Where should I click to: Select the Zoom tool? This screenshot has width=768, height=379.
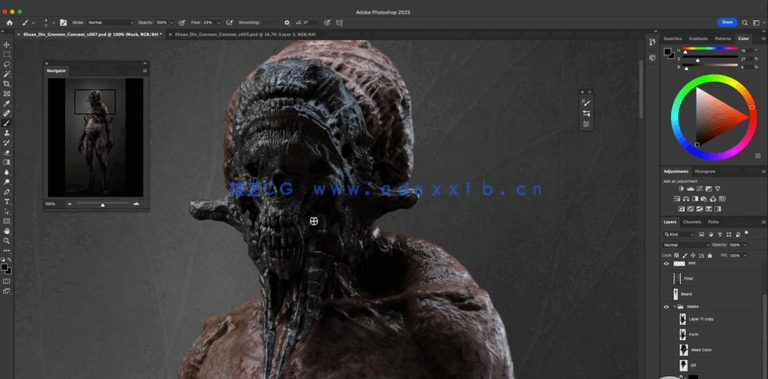point(7,240)
